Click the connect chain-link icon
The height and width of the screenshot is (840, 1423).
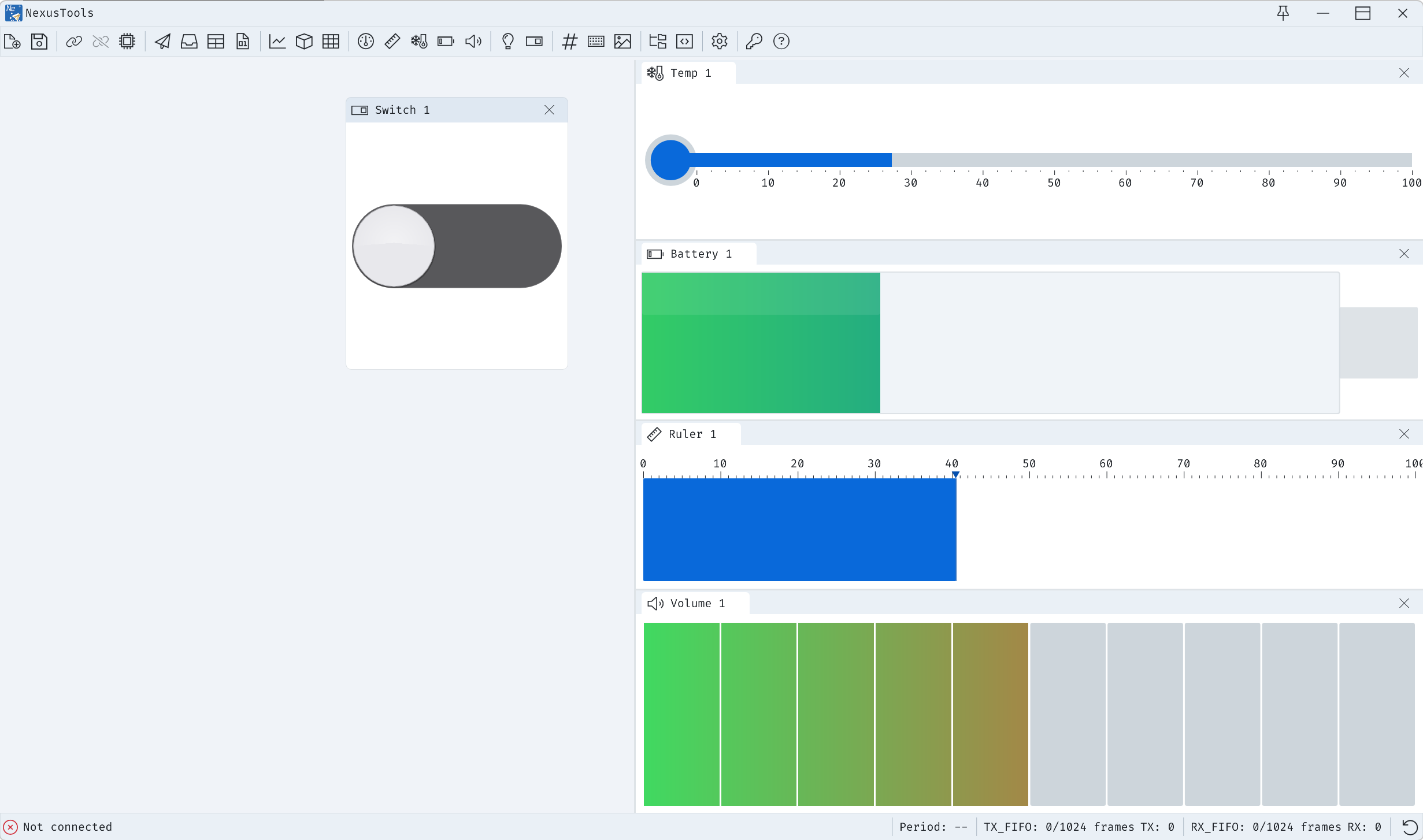tap(73, 42)
